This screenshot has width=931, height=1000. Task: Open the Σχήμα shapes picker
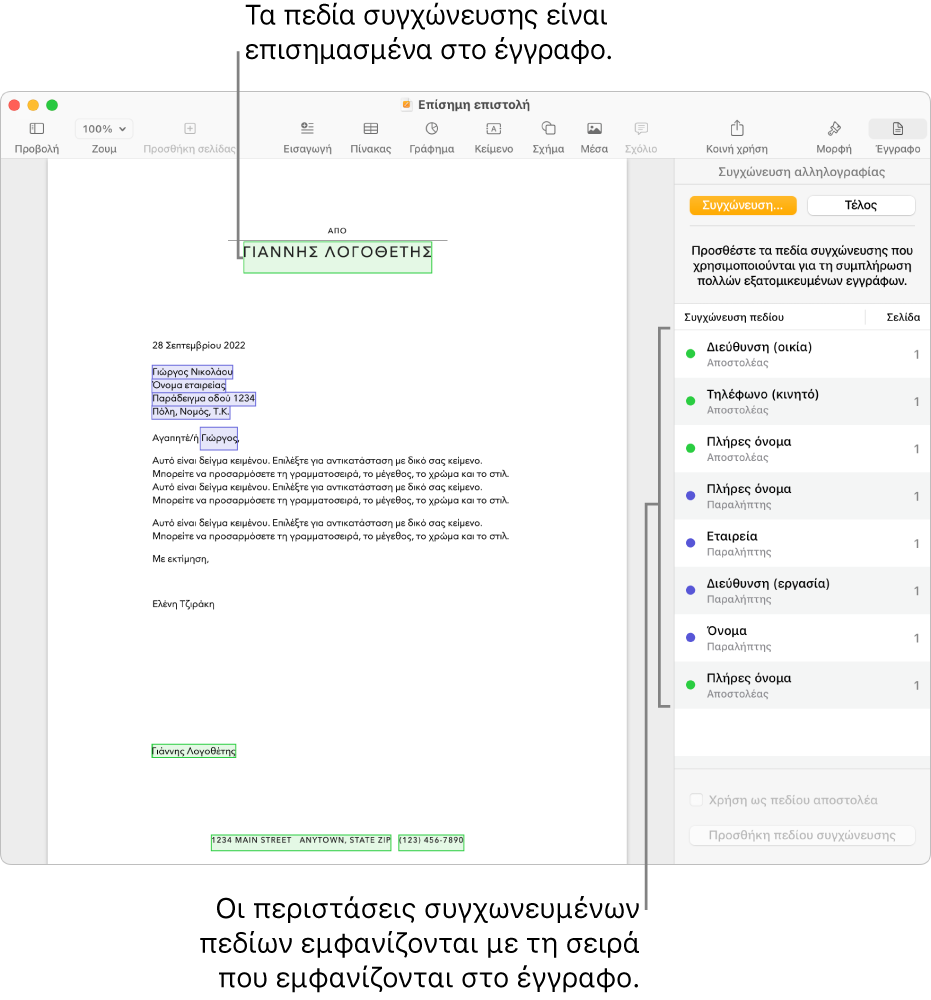click(548, 129)
